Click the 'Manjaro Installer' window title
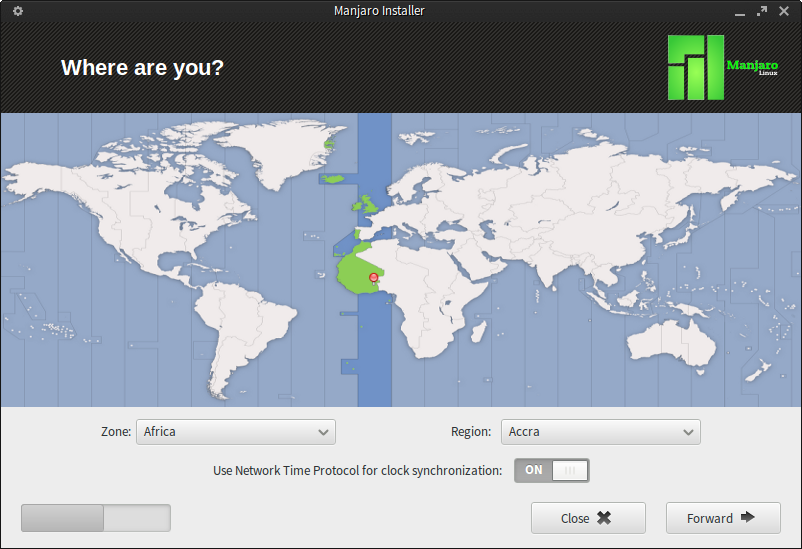 (379, 11)
